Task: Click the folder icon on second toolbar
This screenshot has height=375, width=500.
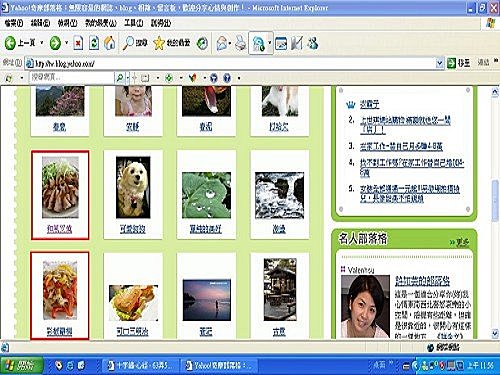Action: [145, 78]
